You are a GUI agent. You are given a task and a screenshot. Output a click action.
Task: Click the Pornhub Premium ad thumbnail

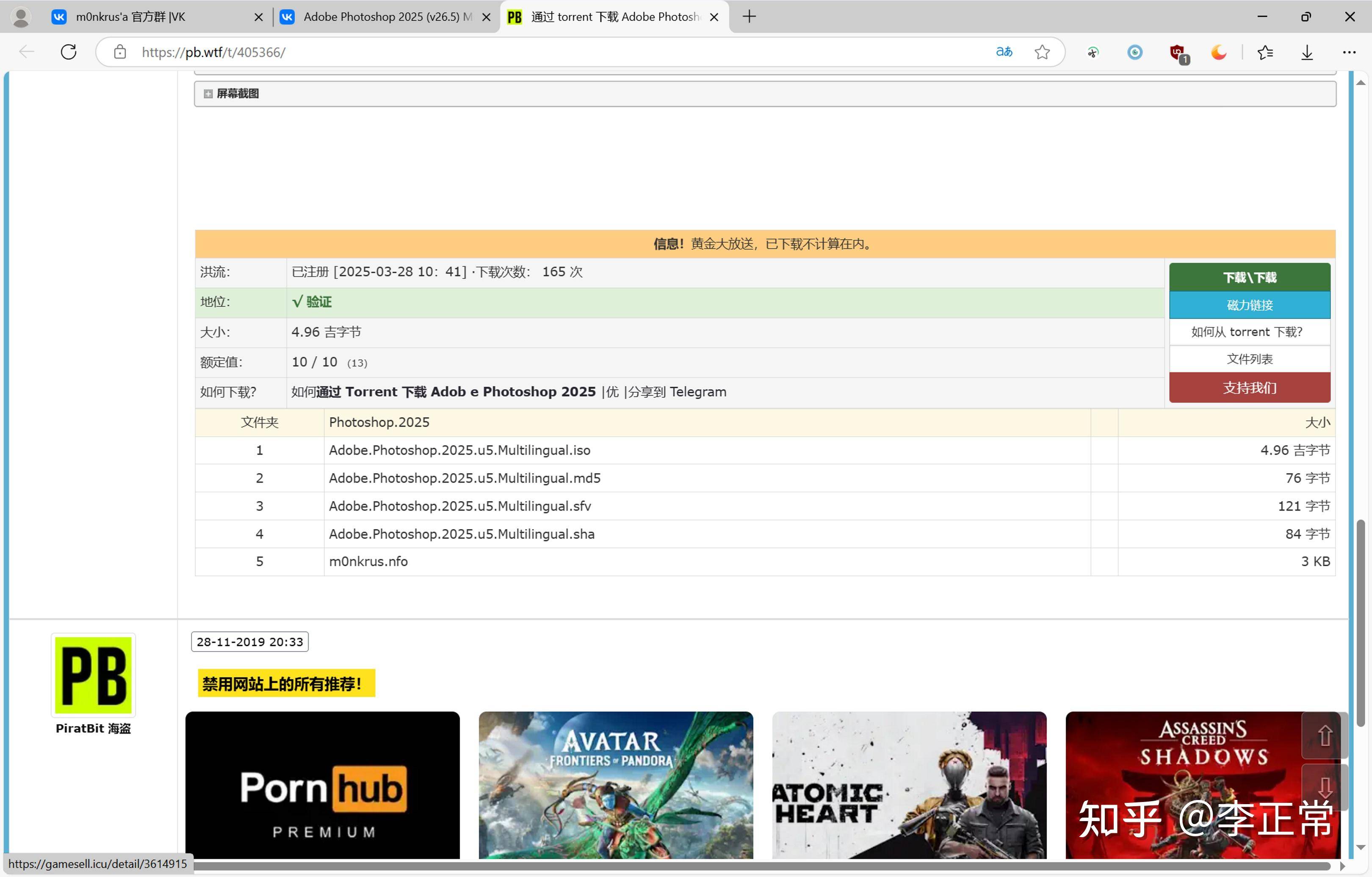pyautogui.click(x=323, y=785)
